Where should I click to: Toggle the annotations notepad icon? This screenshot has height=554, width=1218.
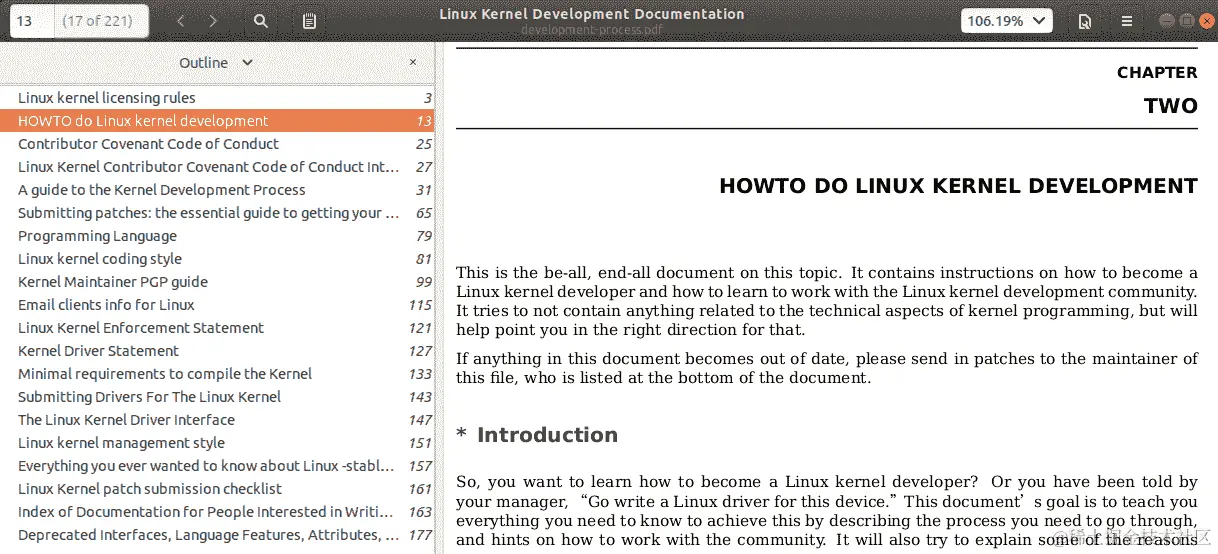(309, 21)
